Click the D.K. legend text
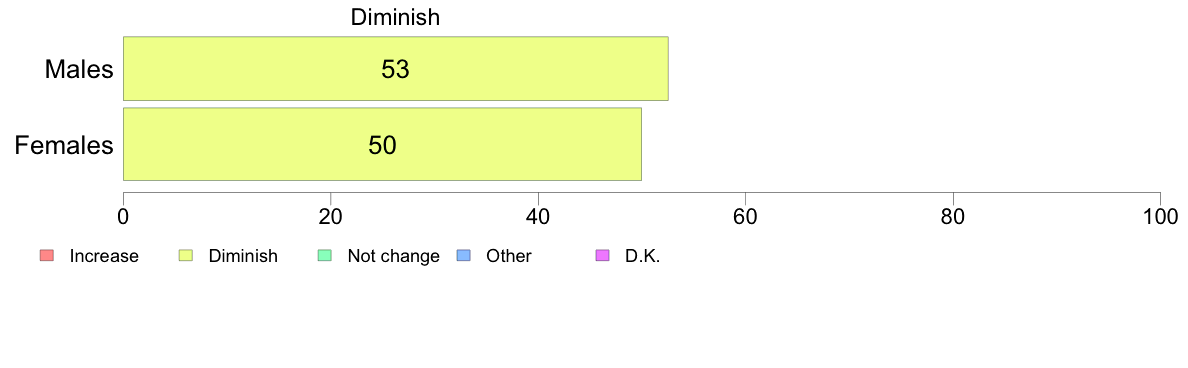This screenshot has height=368, width=1188. click(x=642, y=256)
